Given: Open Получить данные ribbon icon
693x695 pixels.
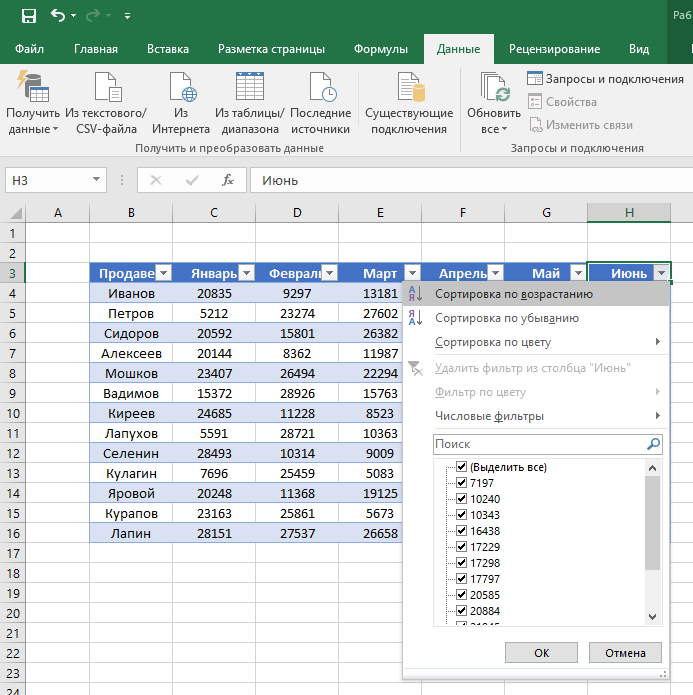Looking at the screenshot, I should [33, 86].
